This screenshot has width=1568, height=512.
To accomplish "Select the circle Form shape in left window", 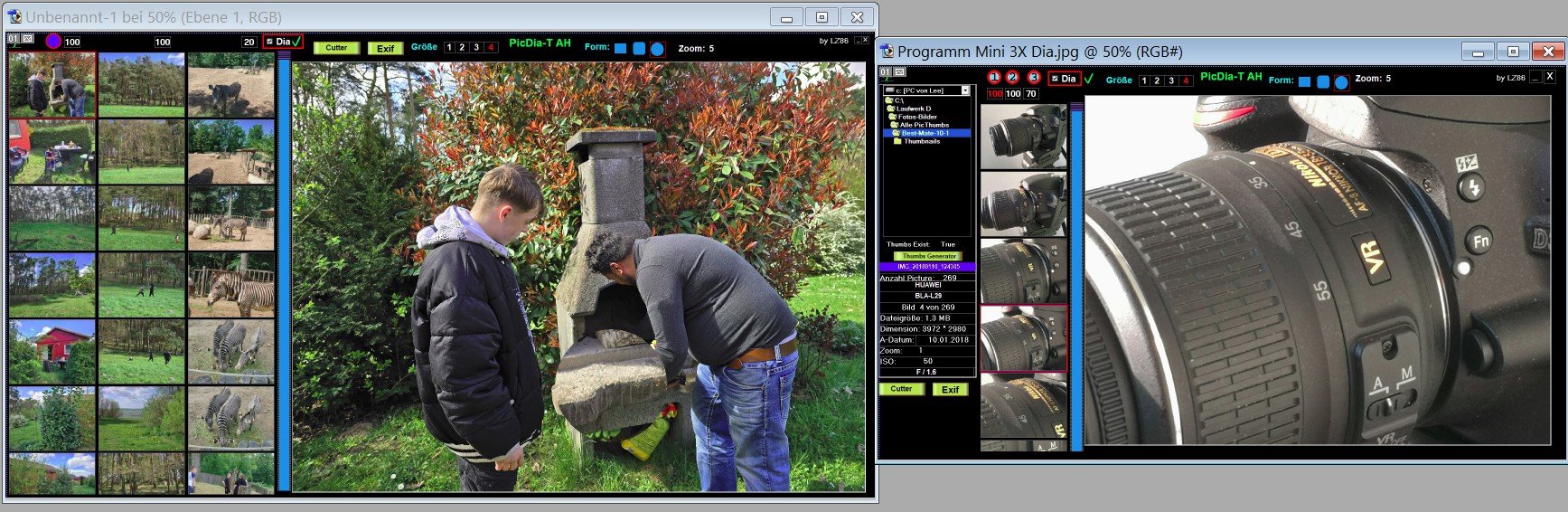I will tap(657, 49).
